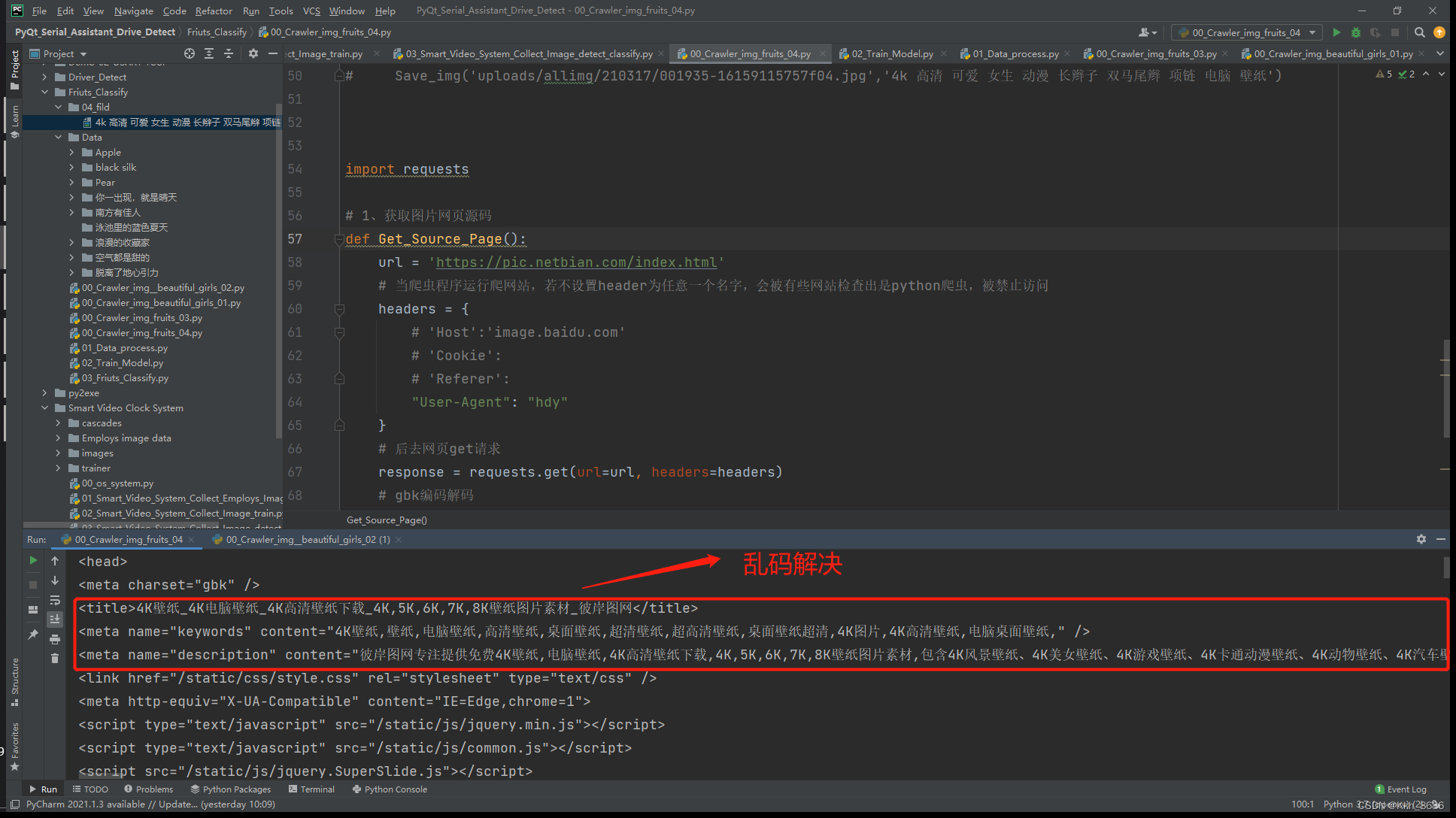This screenshot has height=818, width=1456.
Task: Open the Navigate menu
Action: point(132,10)
